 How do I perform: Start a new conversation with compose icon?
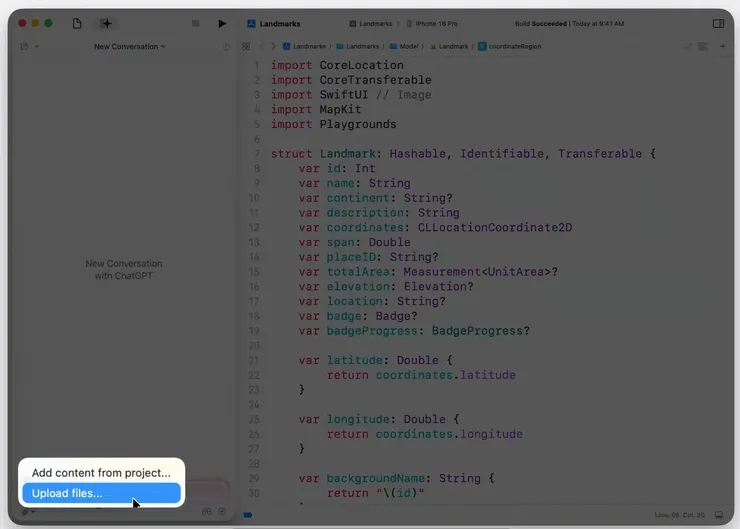tap(24, 46)
